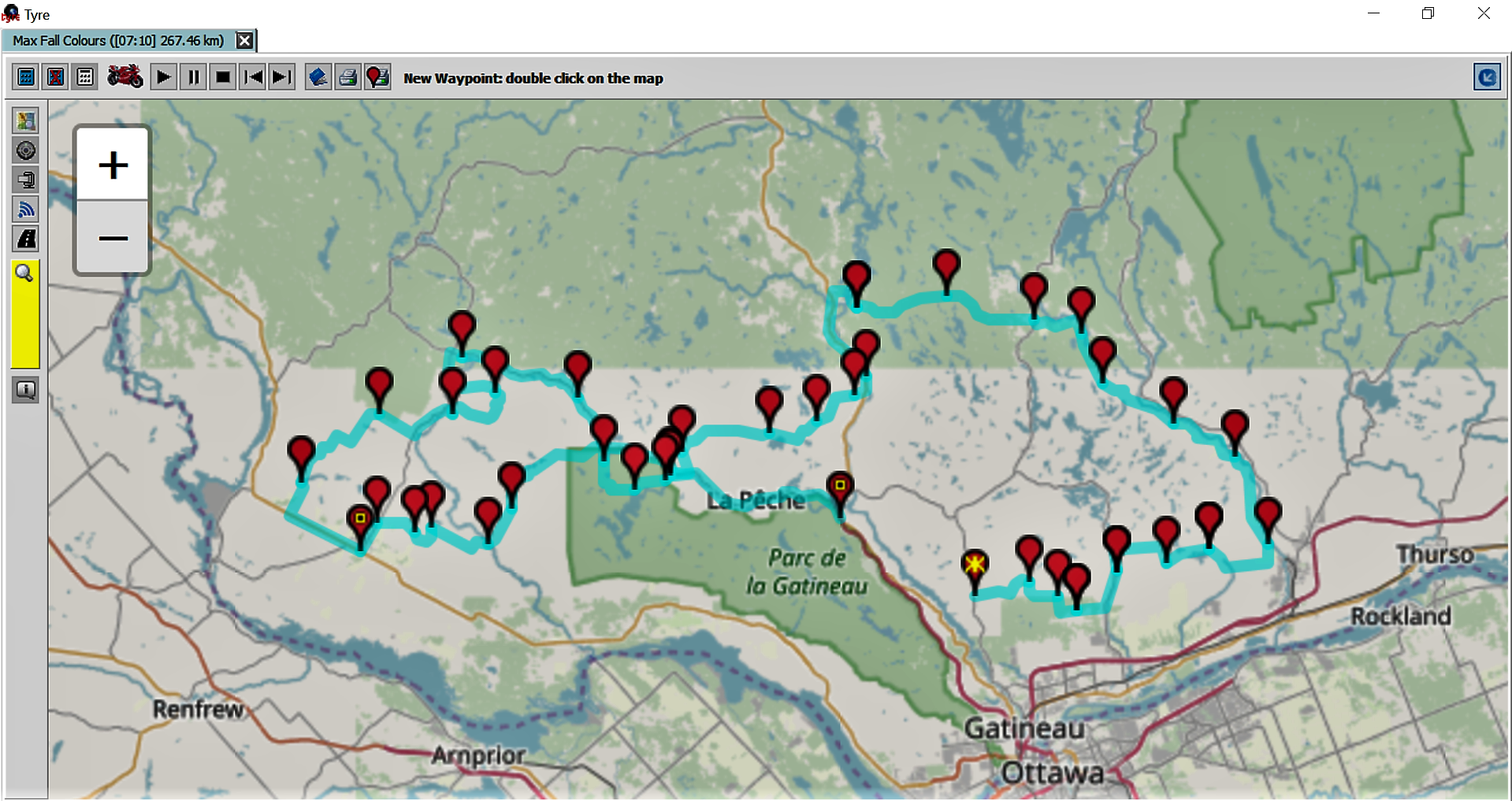Click the Gatineau city label
The height and width of the screenshot is (801, 1512).
[1024, 729]
